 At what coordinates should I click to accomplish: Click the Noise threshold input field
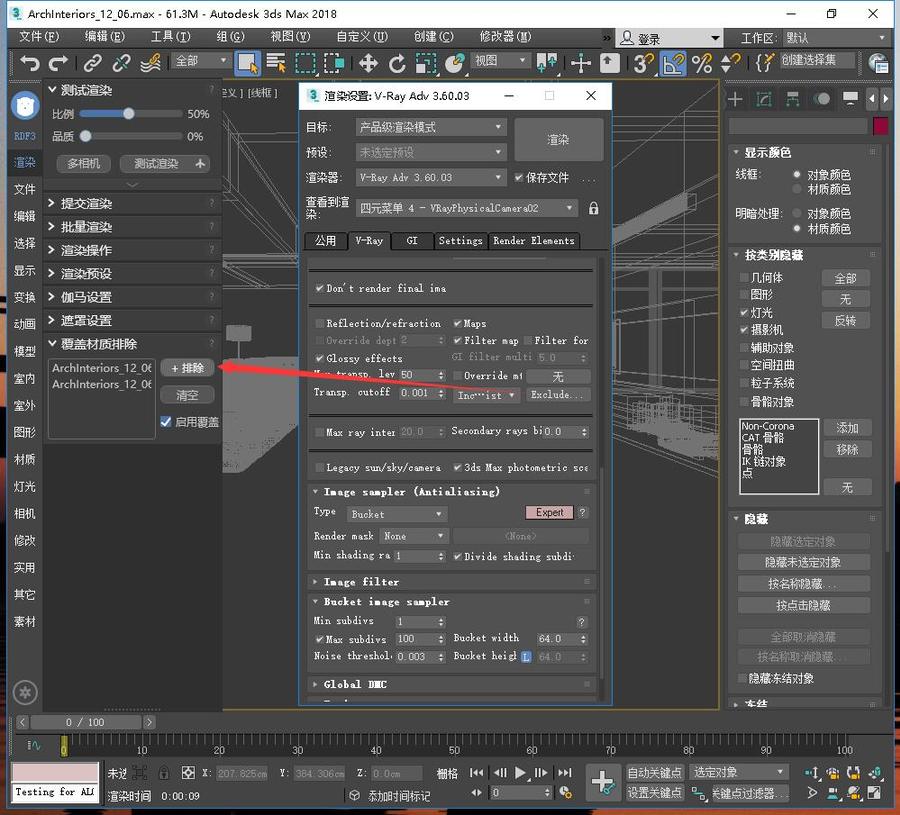417,657
